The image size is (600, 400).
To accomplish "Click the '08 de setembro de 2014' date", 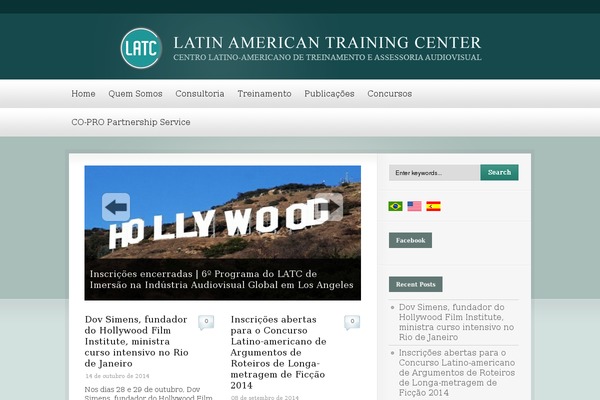I will pos(265,397).
